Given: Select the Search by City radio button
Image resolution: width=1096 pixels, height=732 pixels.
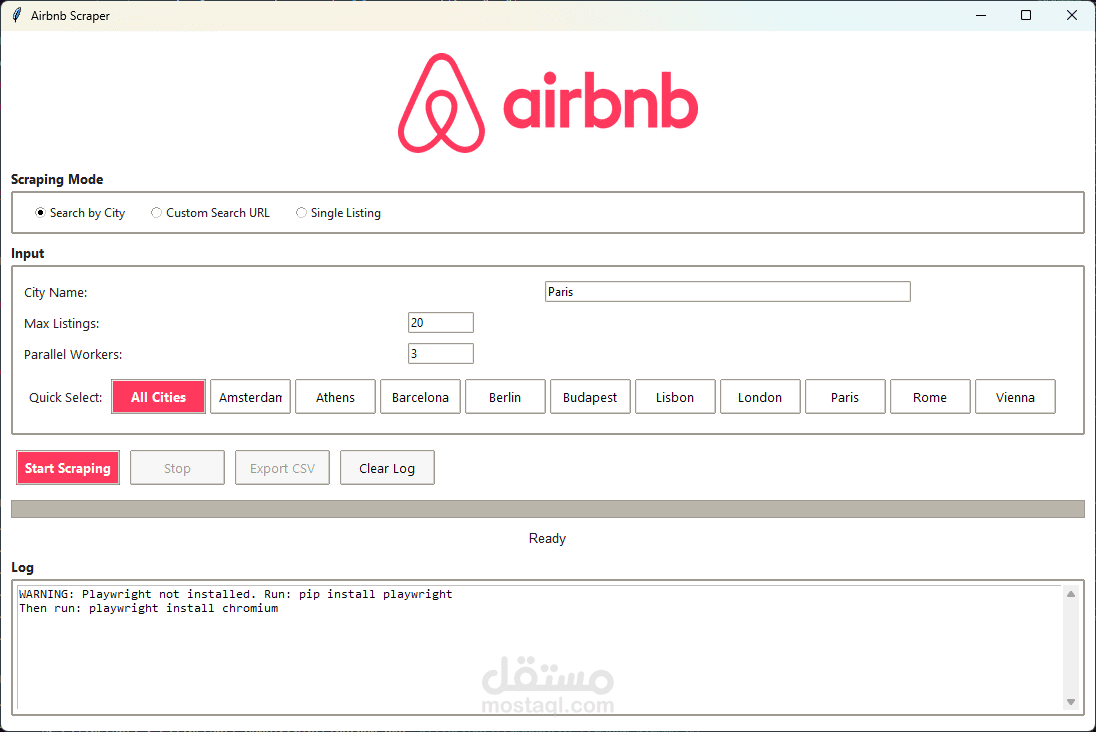Looking at the screenshot, I should click(x=80, y=213).
